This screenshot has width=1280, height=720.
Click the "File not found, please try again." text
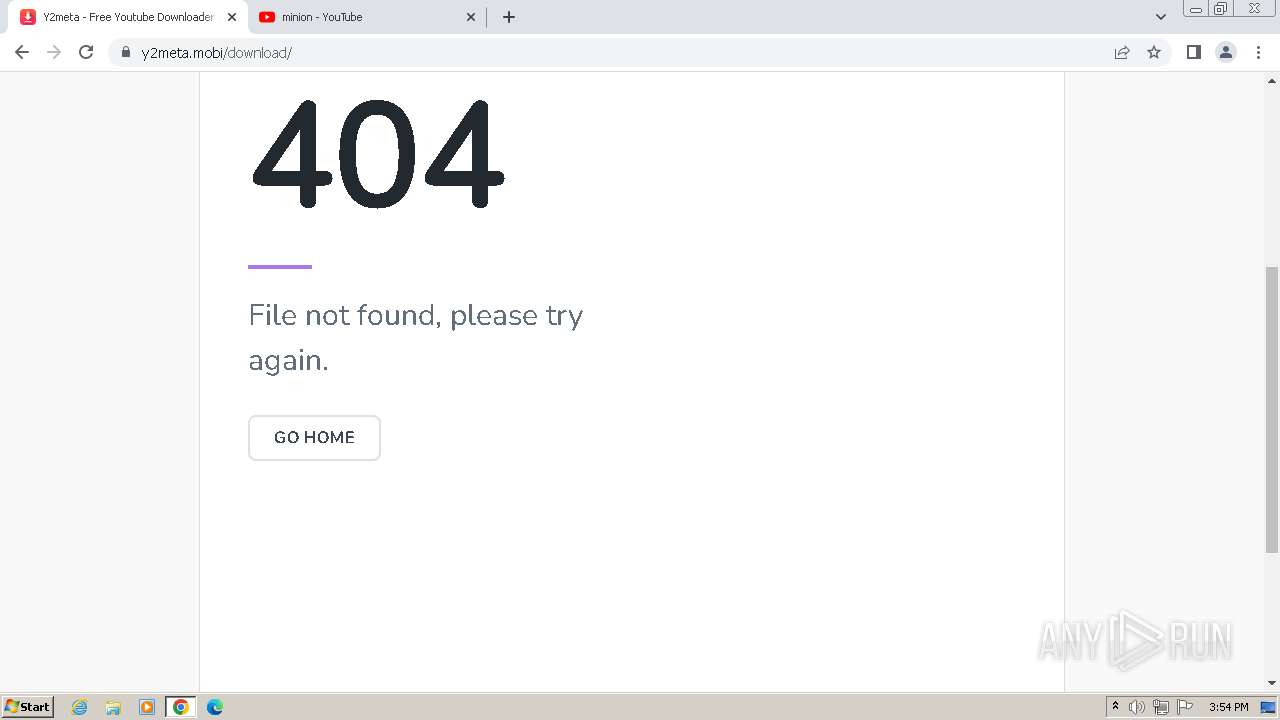click(x=416, y=338)
